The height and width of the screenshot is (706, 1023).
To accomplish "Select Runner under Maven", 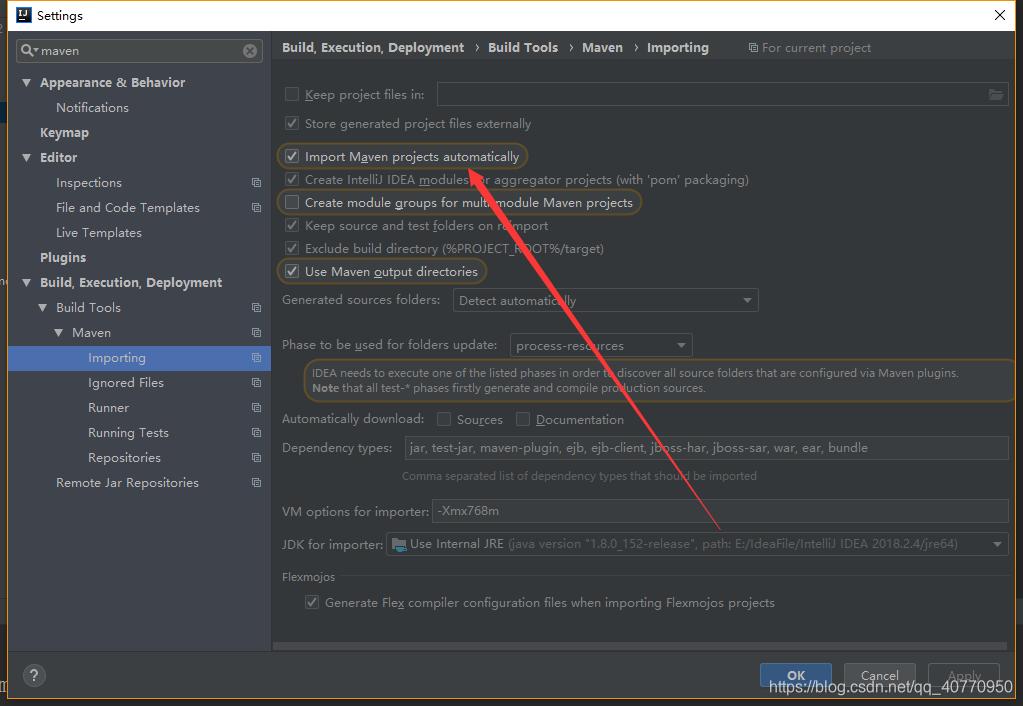I will (108, 408).
